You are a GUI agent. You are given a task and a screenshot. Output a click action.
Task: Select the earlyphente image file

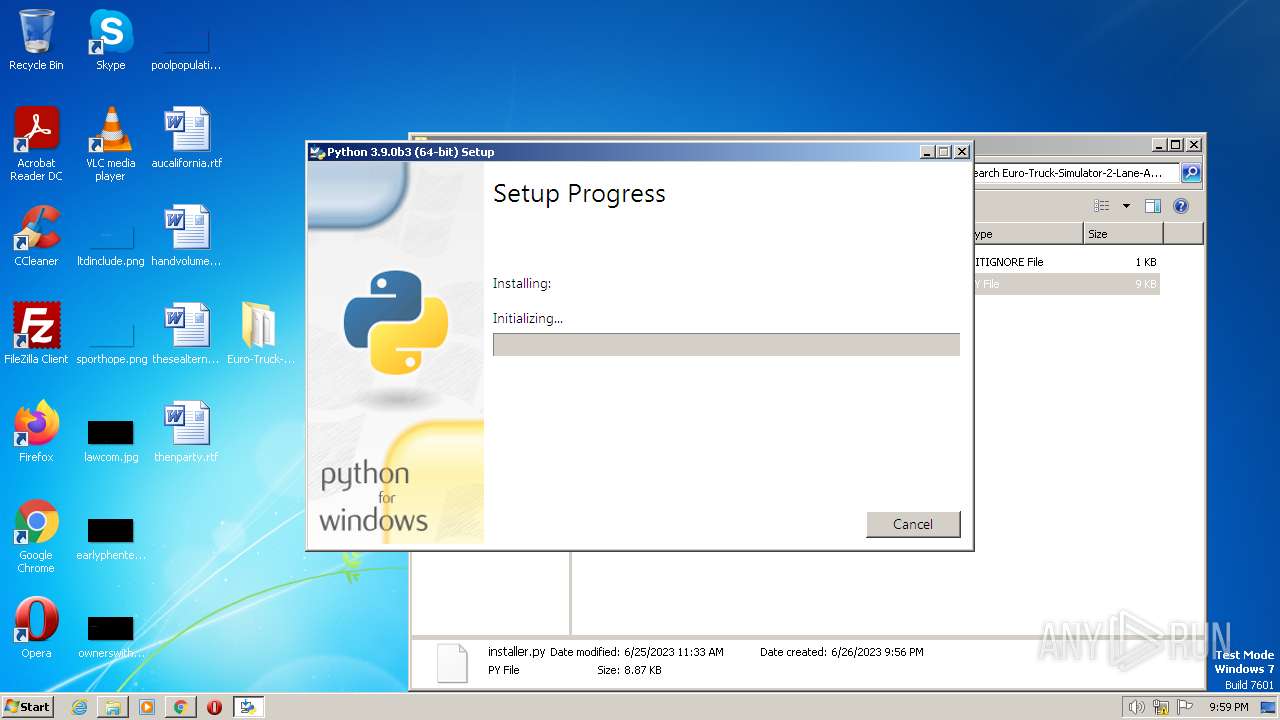(x=110, y=539)
